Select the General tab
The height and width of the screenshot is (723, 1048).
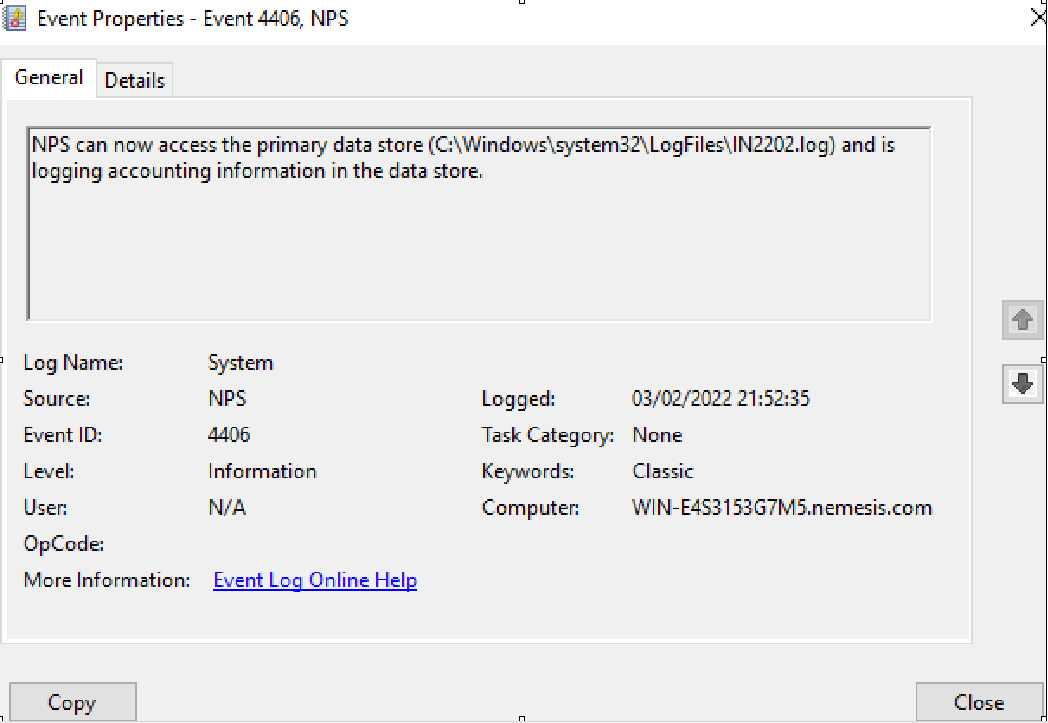48,77
